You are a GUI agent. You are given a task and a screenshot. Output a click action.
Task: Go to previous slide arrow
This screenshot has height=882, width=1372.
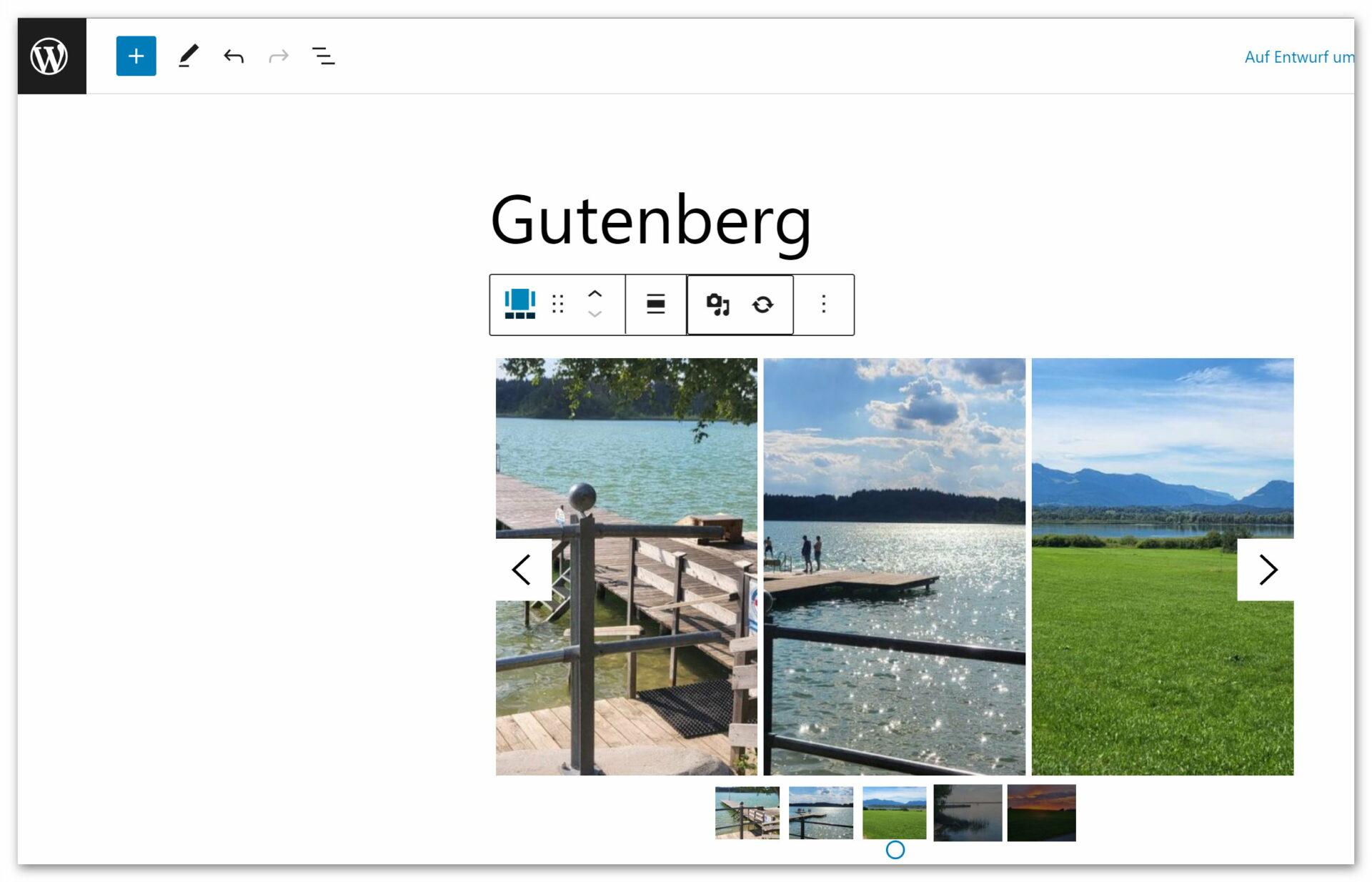[x=522, y=570]
